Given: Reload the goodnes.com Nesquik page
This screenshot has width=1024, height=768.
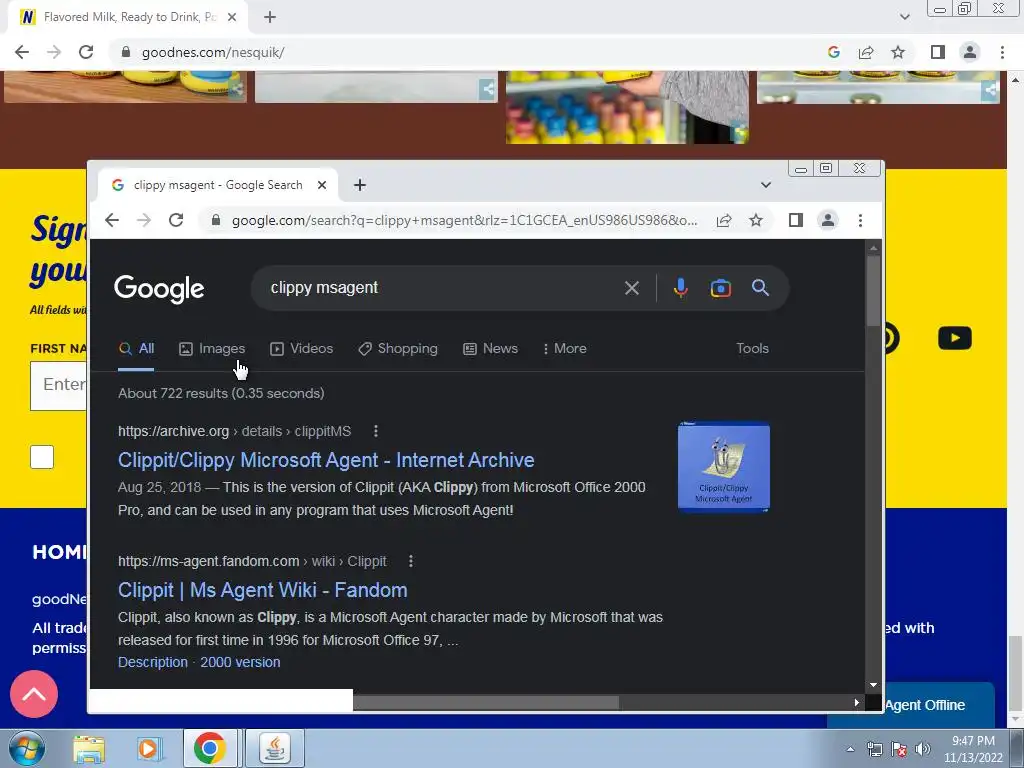Looking at the screenshot, I should click(x=86, y=52).
